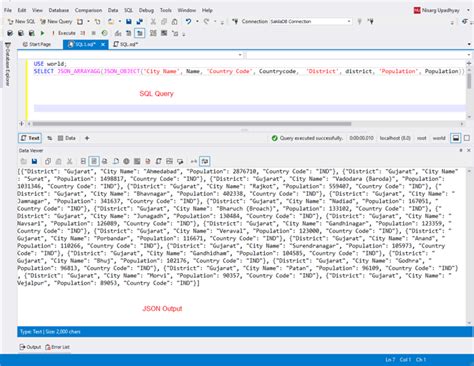
Task: Toggle the Text view button
Action: click(30, 138)
